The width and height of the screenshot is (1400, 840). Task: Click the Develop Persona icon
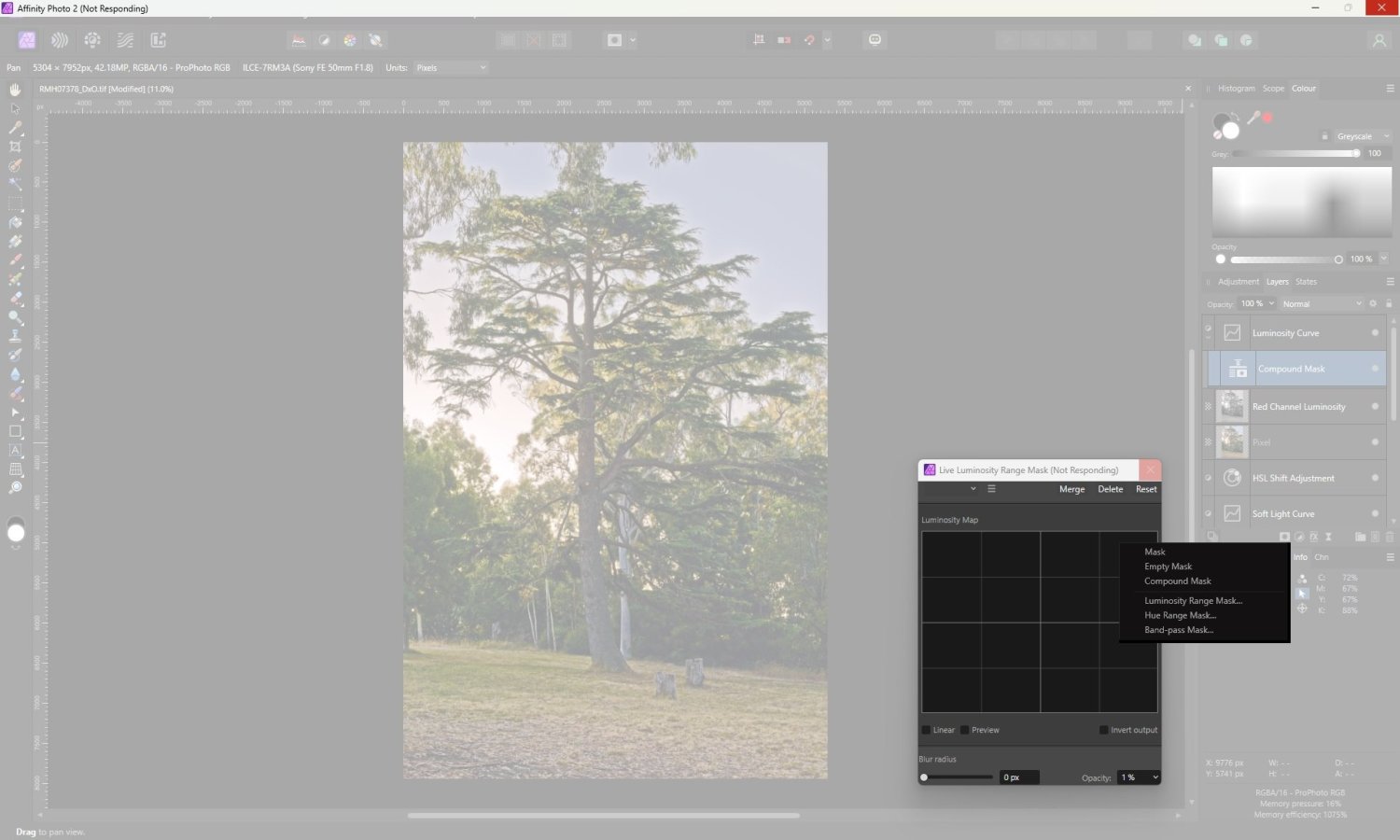[x=92, y=40]
